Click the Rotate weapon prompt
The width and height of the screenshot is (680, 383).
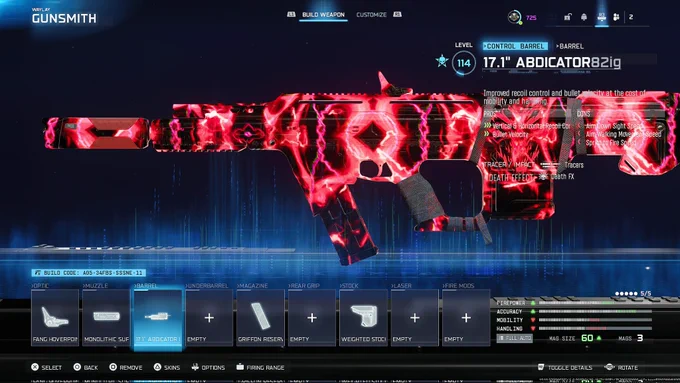621,367
